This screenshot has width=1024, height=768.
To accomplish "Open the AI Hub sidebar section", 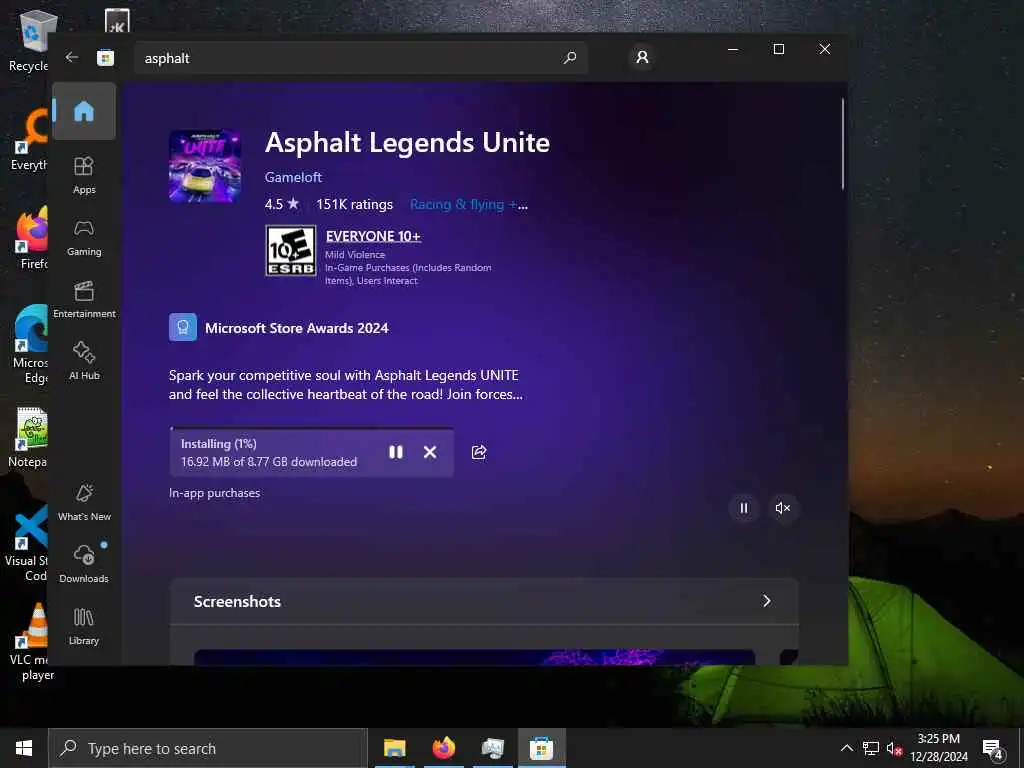I will (84, 360).
